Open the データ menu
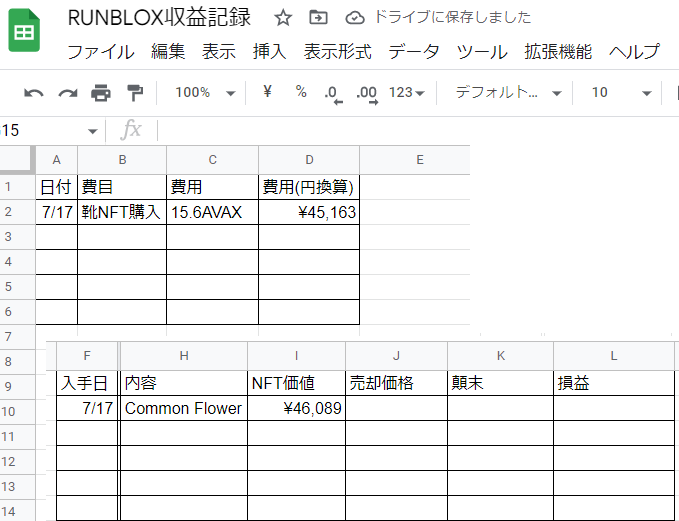Viewport: 679px width, 521px height. 414,52
